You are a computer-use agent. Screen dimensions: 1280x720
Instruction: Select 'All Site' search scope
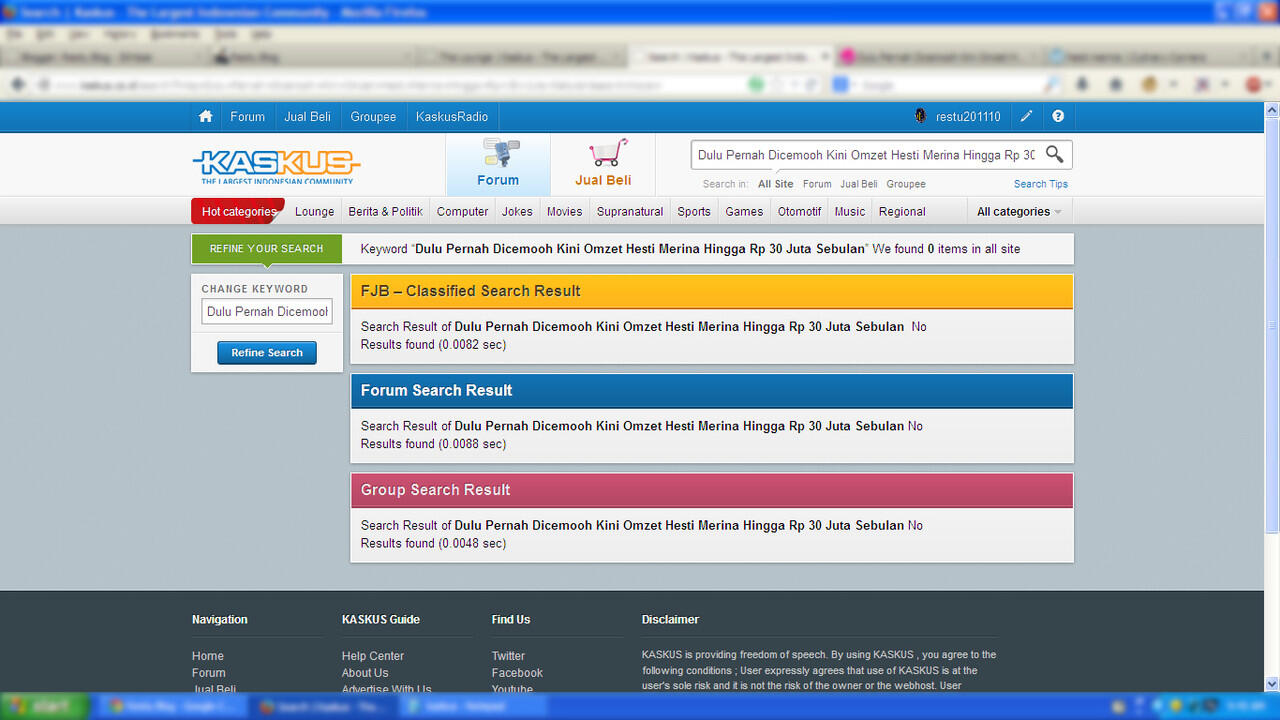coord(775,184)
